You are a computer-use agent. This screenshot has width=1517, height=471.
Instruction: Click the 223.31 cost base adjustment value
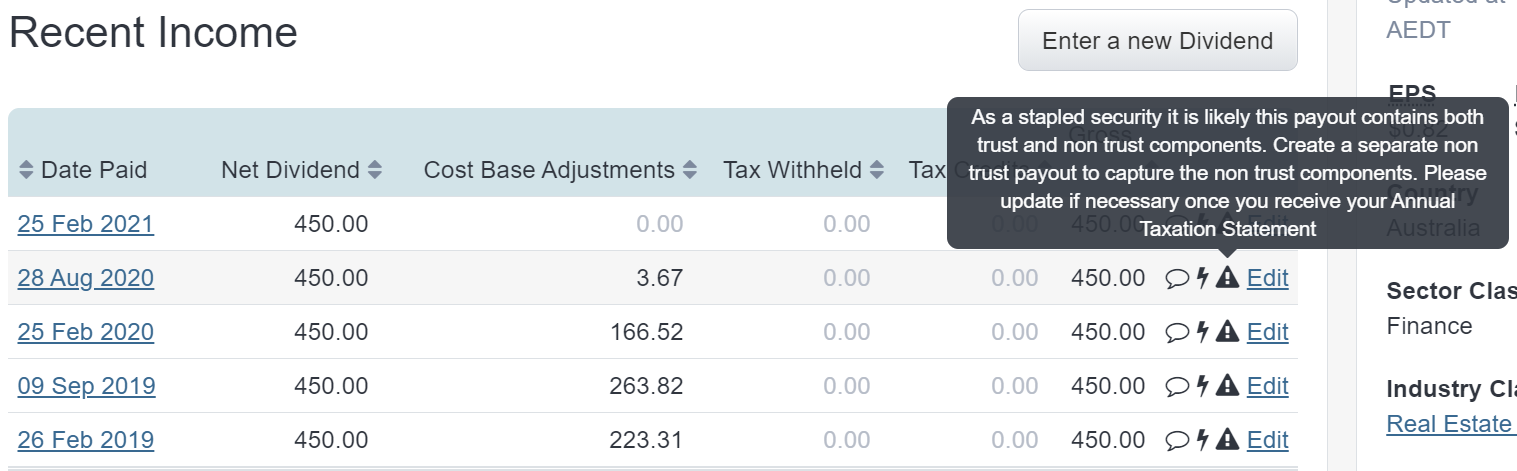pos(647,440)
